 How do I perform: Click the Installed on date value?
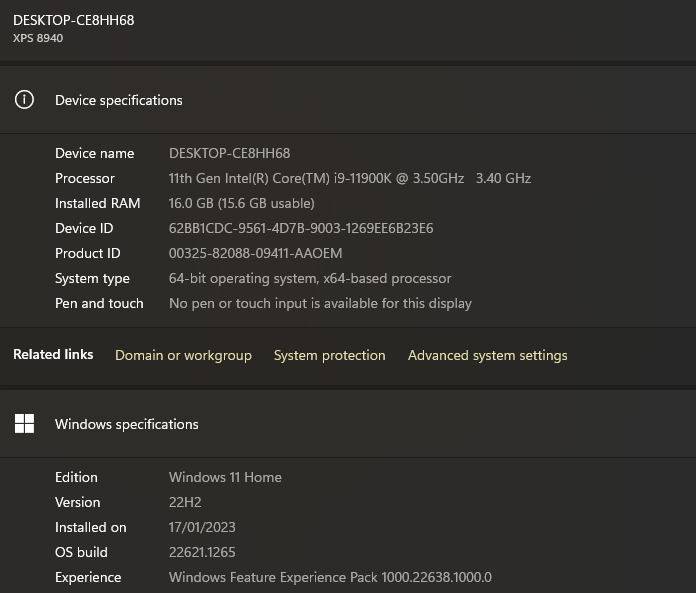202,527
